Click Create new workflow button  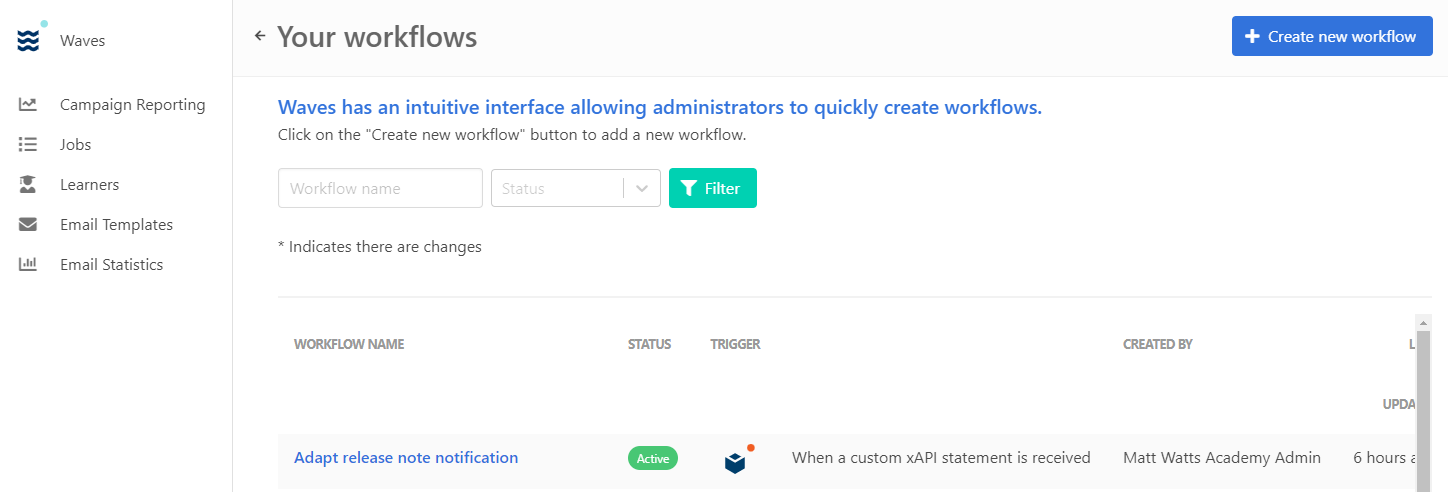pyautogui.click(x=1332, y=36)
